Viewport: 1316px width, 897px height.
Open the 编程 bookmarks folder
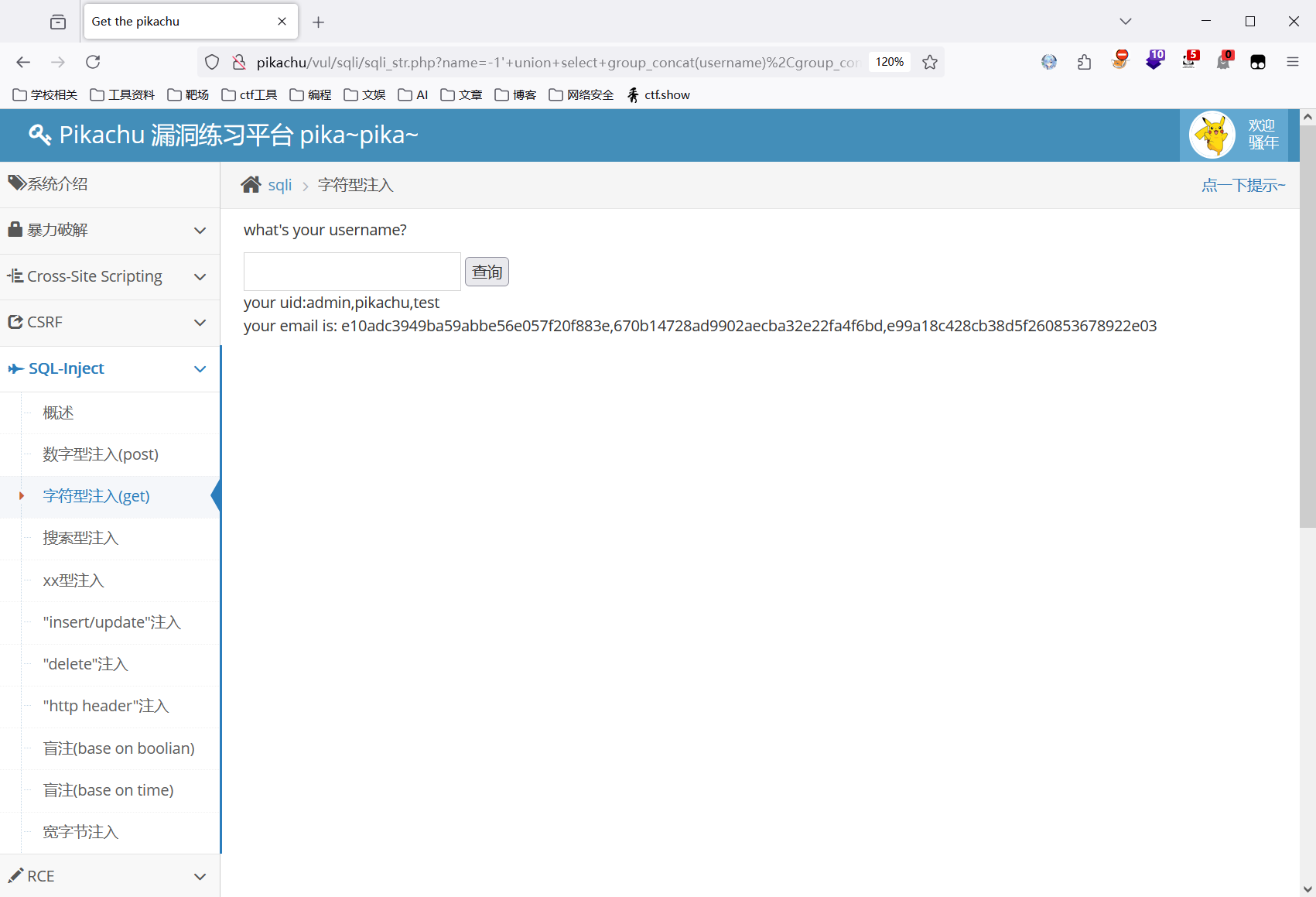point(310,94)
